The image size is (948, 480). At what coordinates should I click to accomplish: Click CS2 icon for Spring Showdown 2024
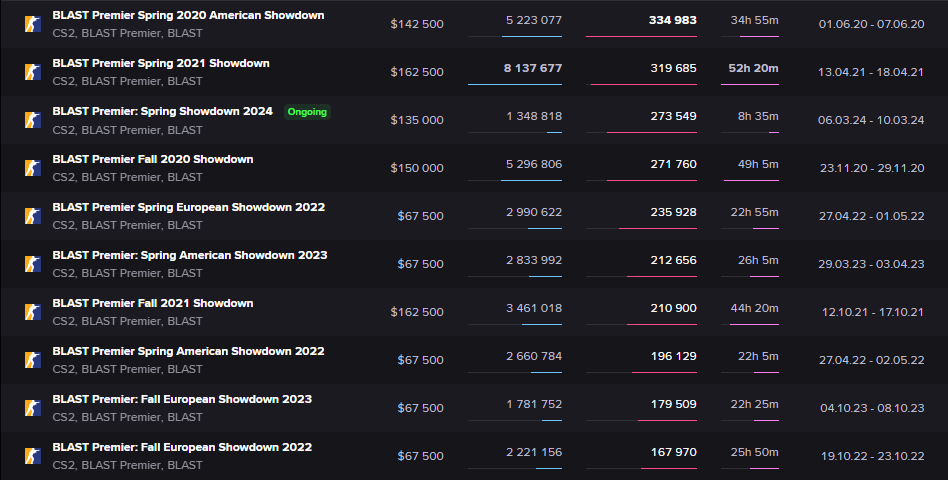coord(33,120)
